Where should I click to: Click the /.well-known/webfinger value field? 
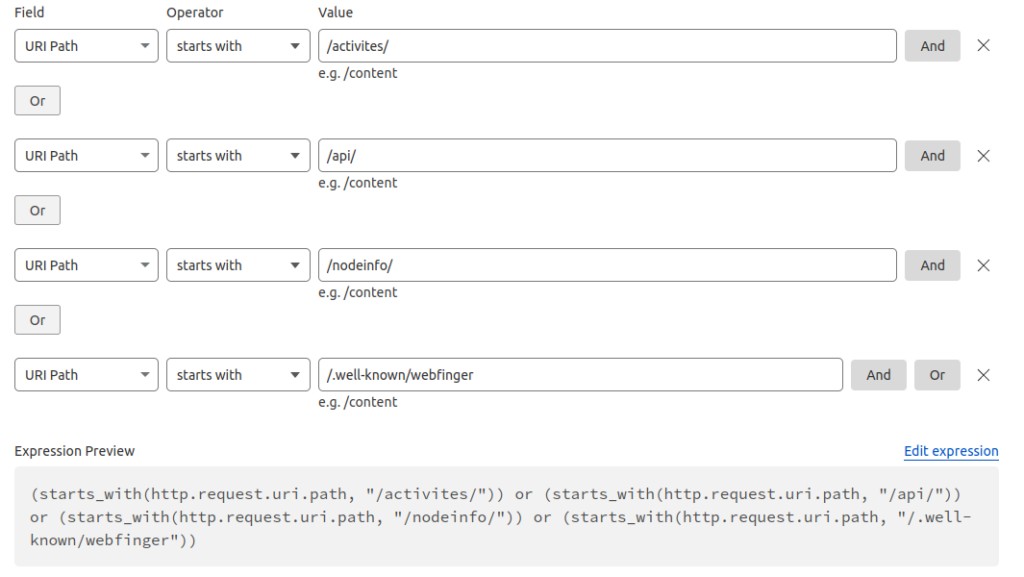click(x=580, y=375)
